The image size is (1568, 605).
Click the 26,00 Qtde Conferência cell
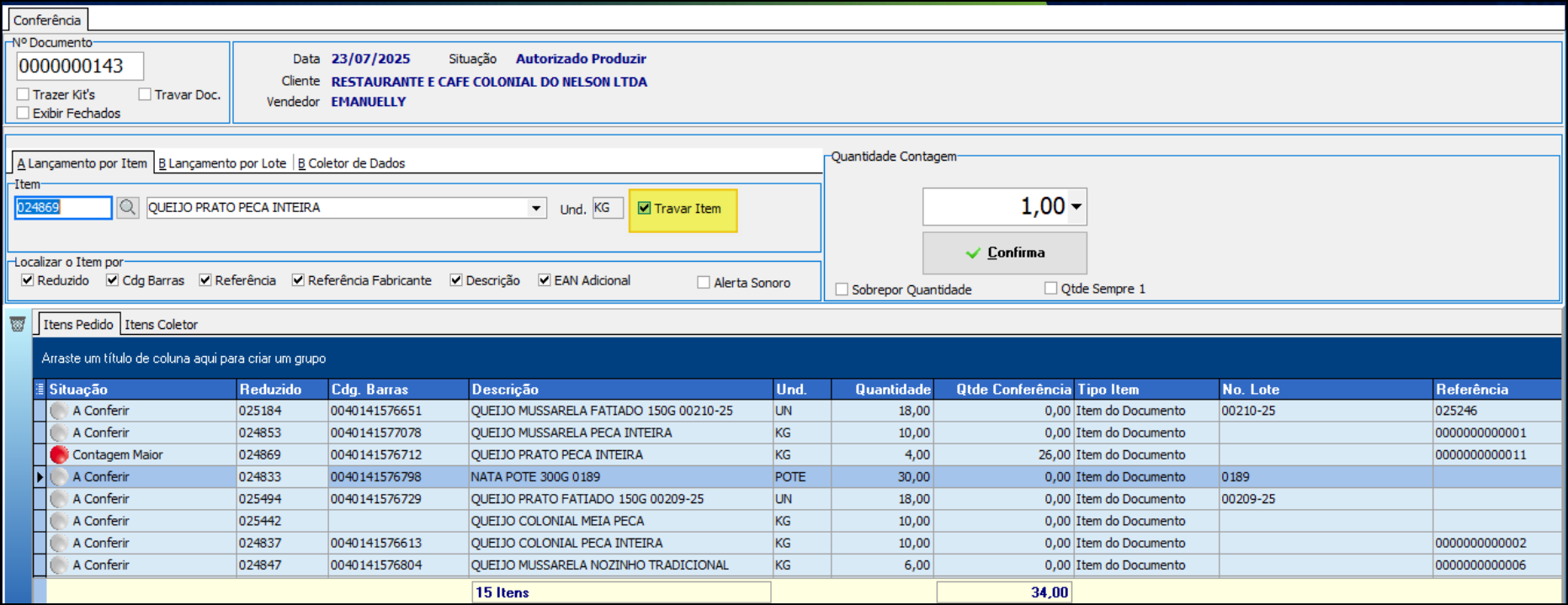(x=1003, y=454)
